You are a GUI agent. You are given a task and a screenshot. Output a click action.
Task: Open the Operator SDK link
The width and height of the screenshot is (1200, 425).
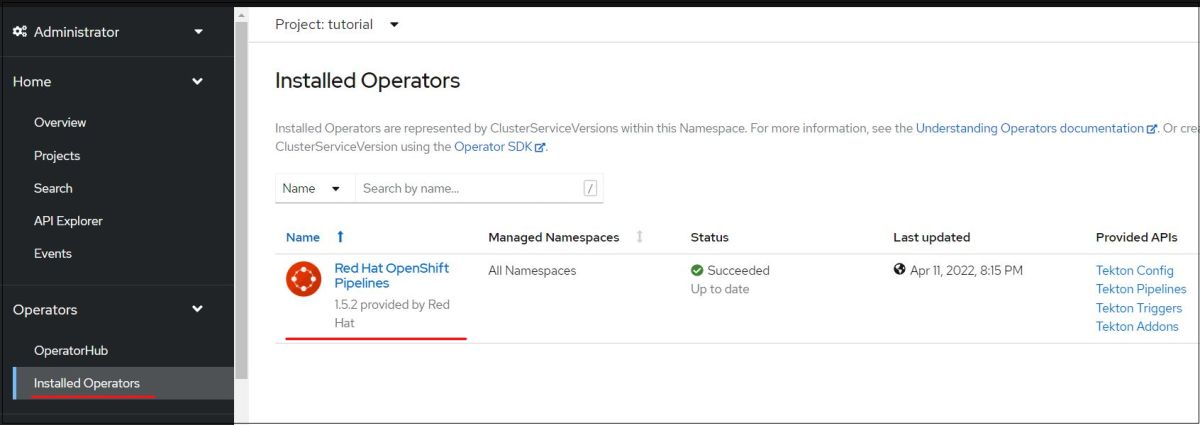coord(494,147)
